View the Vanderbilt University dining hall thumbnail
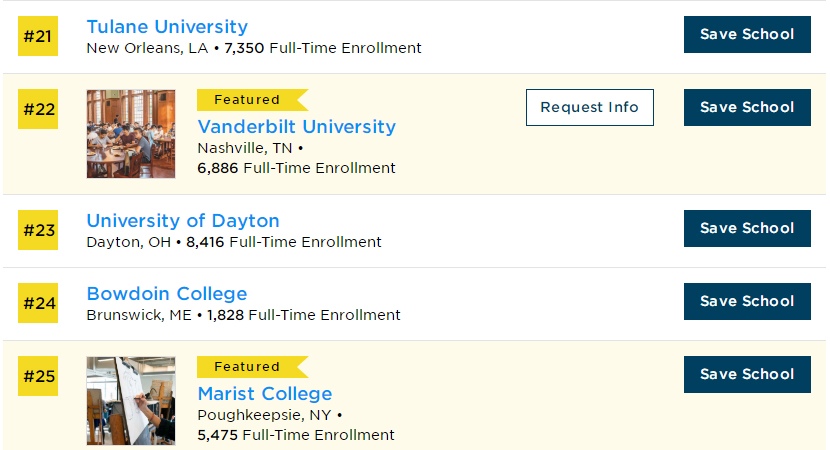Image resolution: width=830 pixels, height=450 pixels. (131, 134)
